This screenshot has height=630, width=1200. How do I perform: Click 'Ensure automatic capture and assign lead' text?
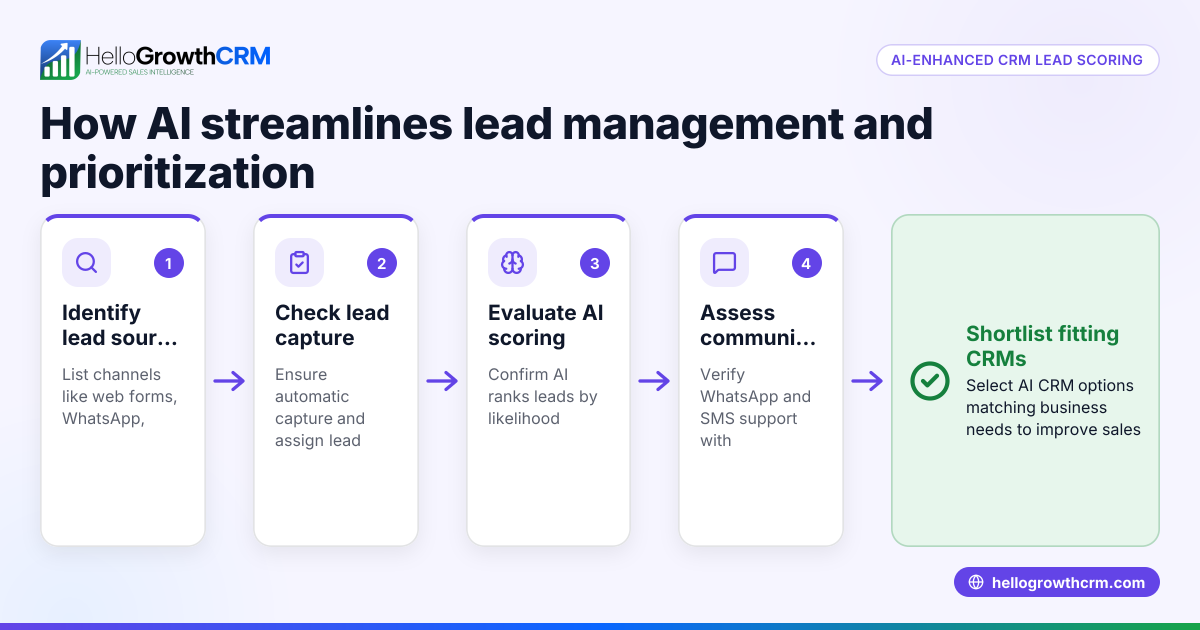click(x=320, y=407)
